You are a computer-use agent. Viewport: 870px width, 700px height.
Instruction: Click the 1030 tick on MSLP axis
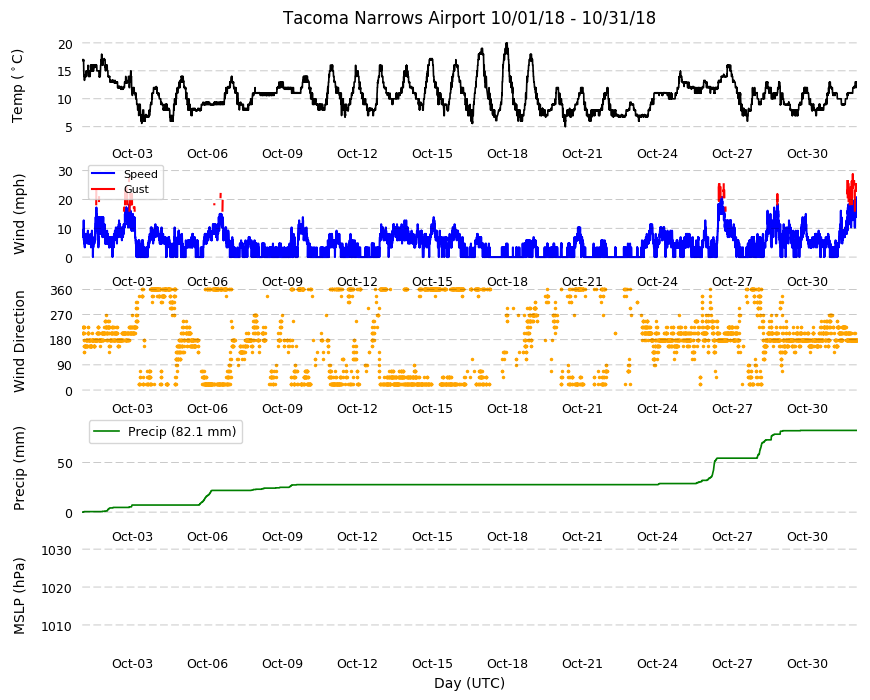click(58, 550)
